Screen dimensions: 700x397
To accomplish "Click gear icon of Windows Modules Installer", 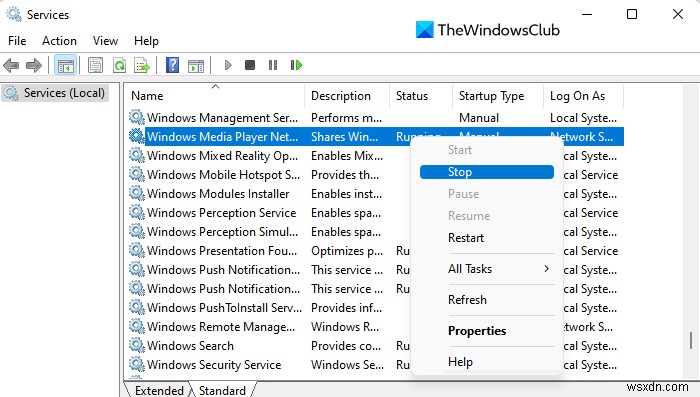I will coord(137,193).
